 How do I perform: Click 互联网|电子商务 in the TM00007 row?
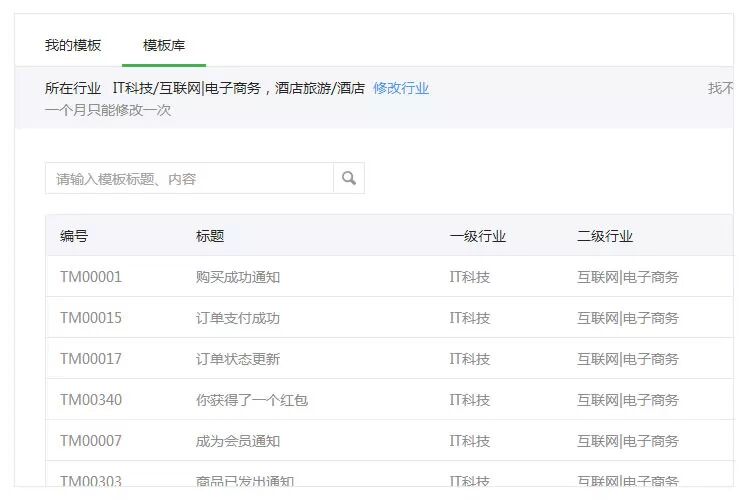point(628,441)
